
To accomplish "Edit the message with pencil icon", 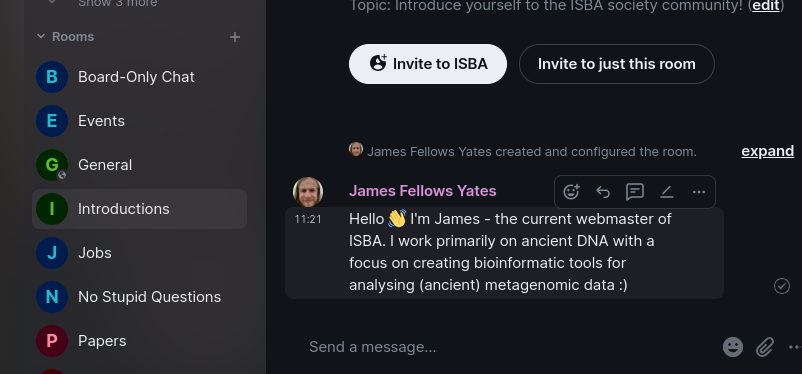I will pyautogui.click(x=666, y=192).
